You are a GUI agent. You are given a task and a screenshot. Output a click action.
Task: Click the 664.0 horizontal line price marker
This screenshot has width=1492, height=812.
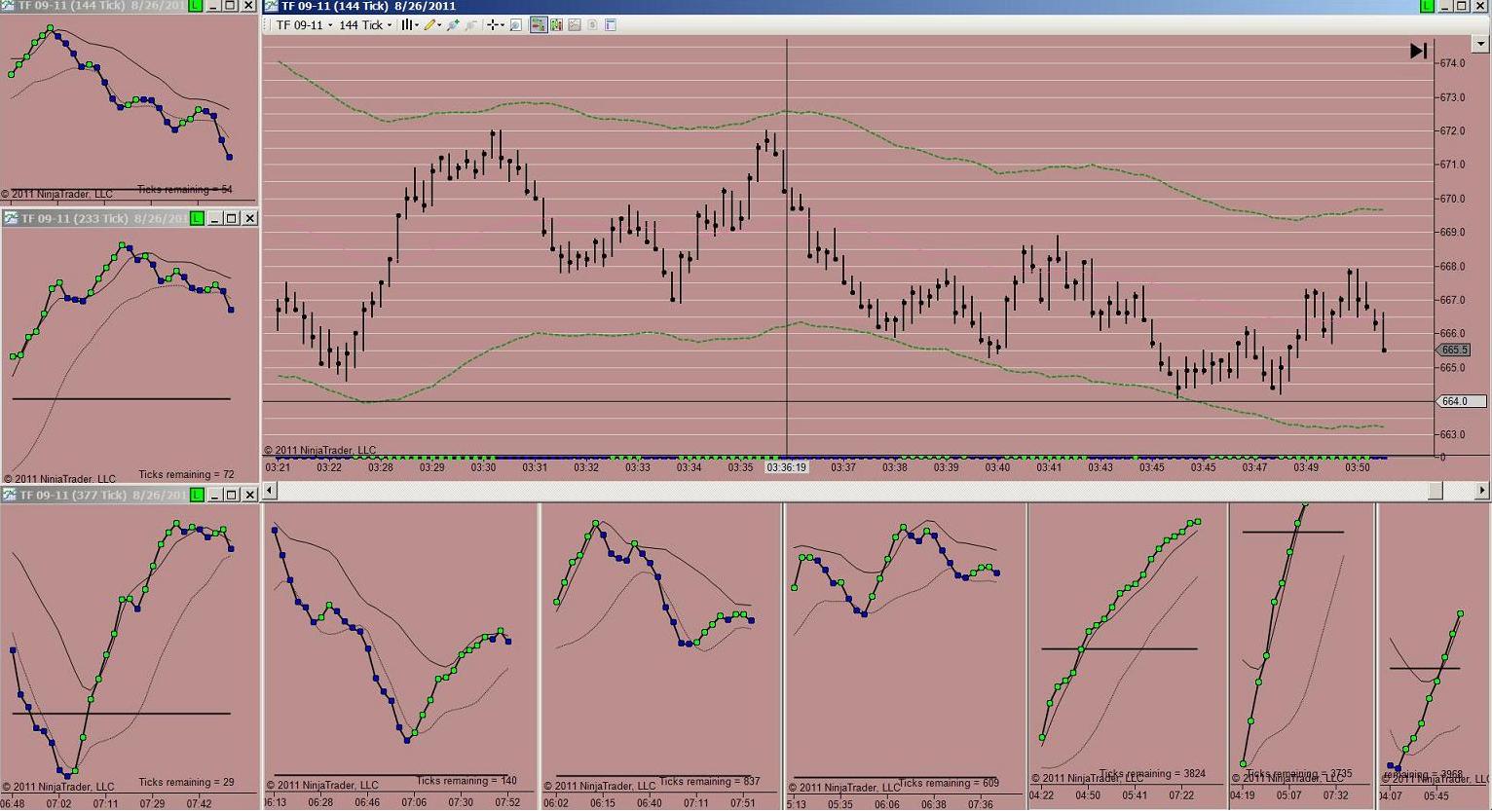click(x=1461, y=401)
